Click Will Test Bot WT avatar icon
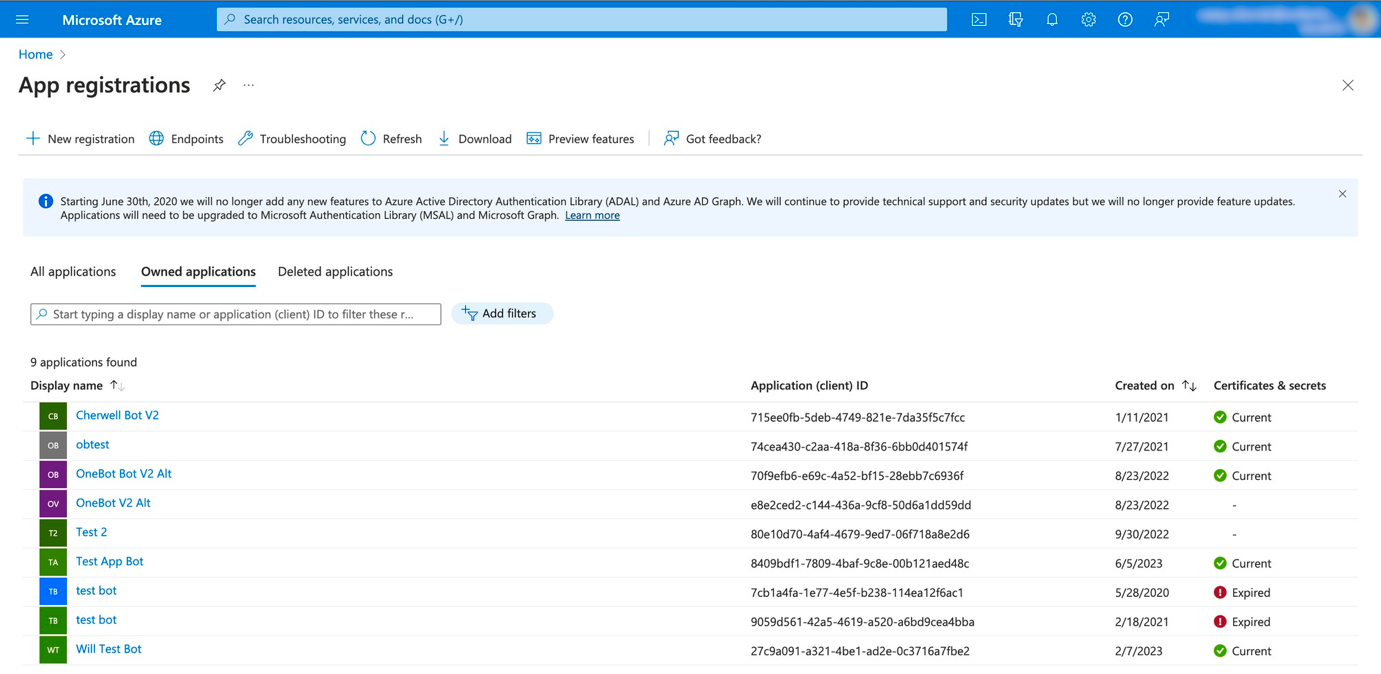 tap(53, 650)
